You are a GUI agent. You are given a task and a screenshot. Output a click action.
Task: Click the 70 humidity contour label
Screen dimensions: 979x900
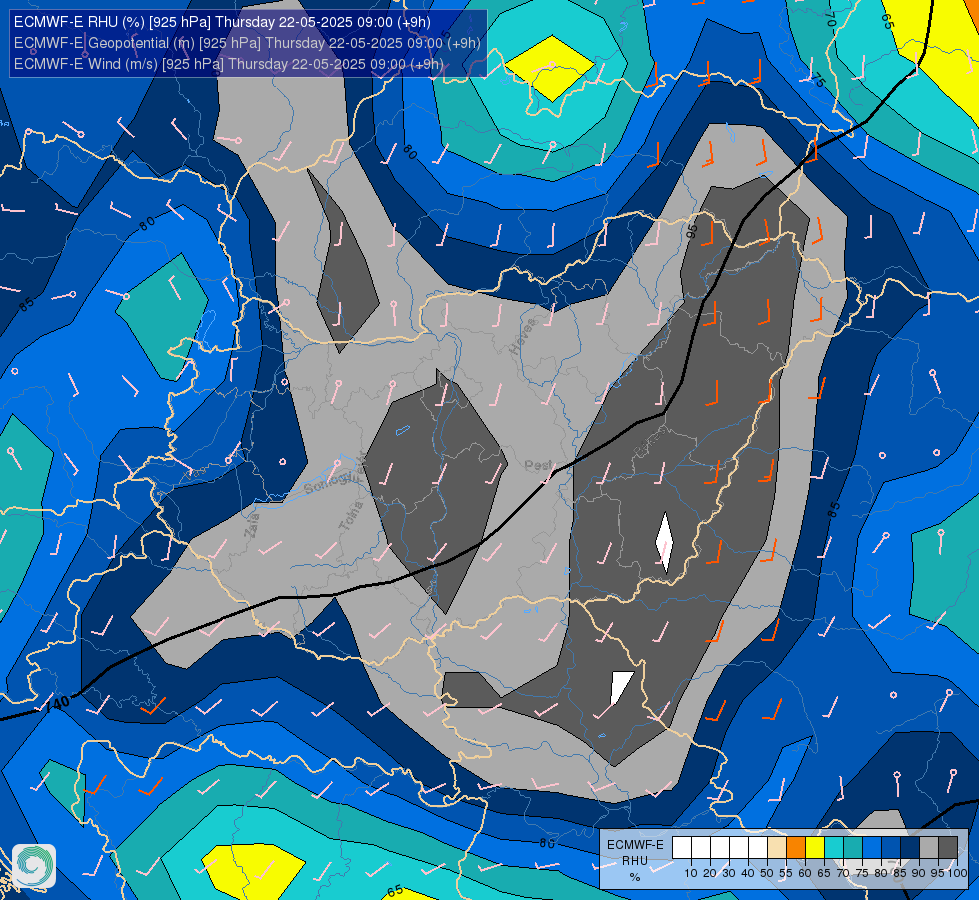coord(830,19)
